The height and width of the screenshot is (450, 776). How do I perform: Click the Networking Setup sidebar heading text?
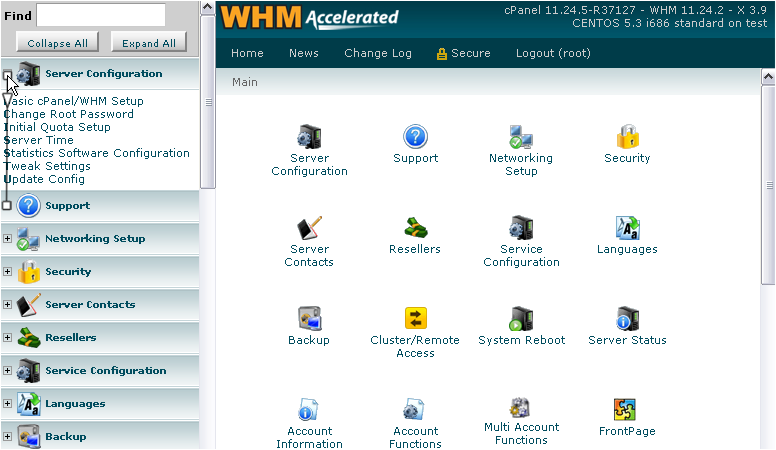pyautogui.click(x=95, y=239)
